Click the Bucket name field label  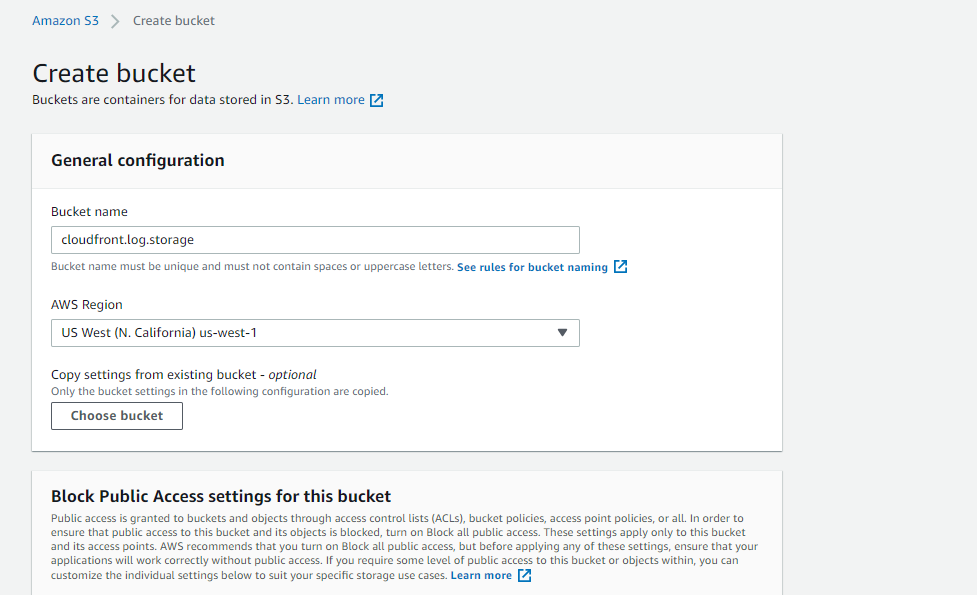pyautogui.click(x=89, y=212)
